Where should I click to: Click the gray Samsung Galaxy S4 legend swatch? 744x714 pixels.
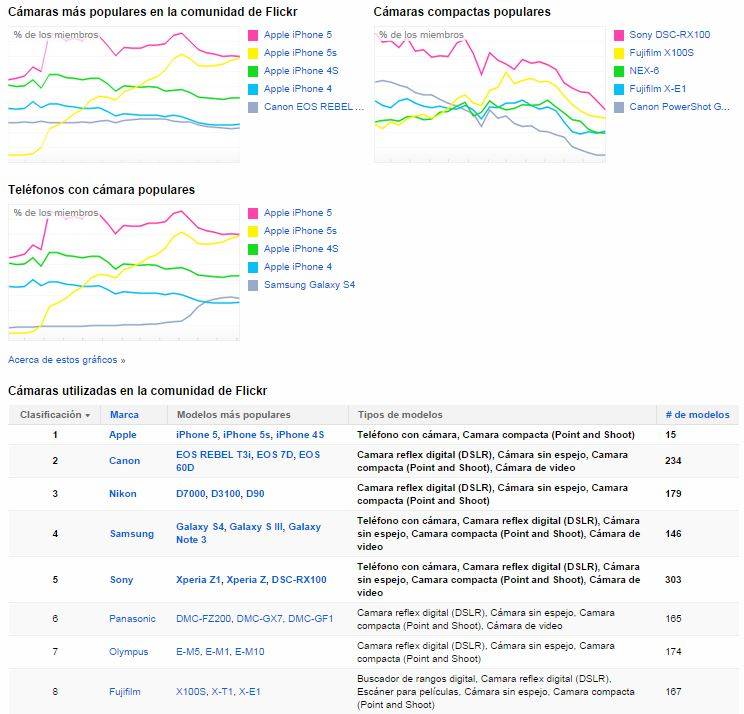click(x=253, y=285)
